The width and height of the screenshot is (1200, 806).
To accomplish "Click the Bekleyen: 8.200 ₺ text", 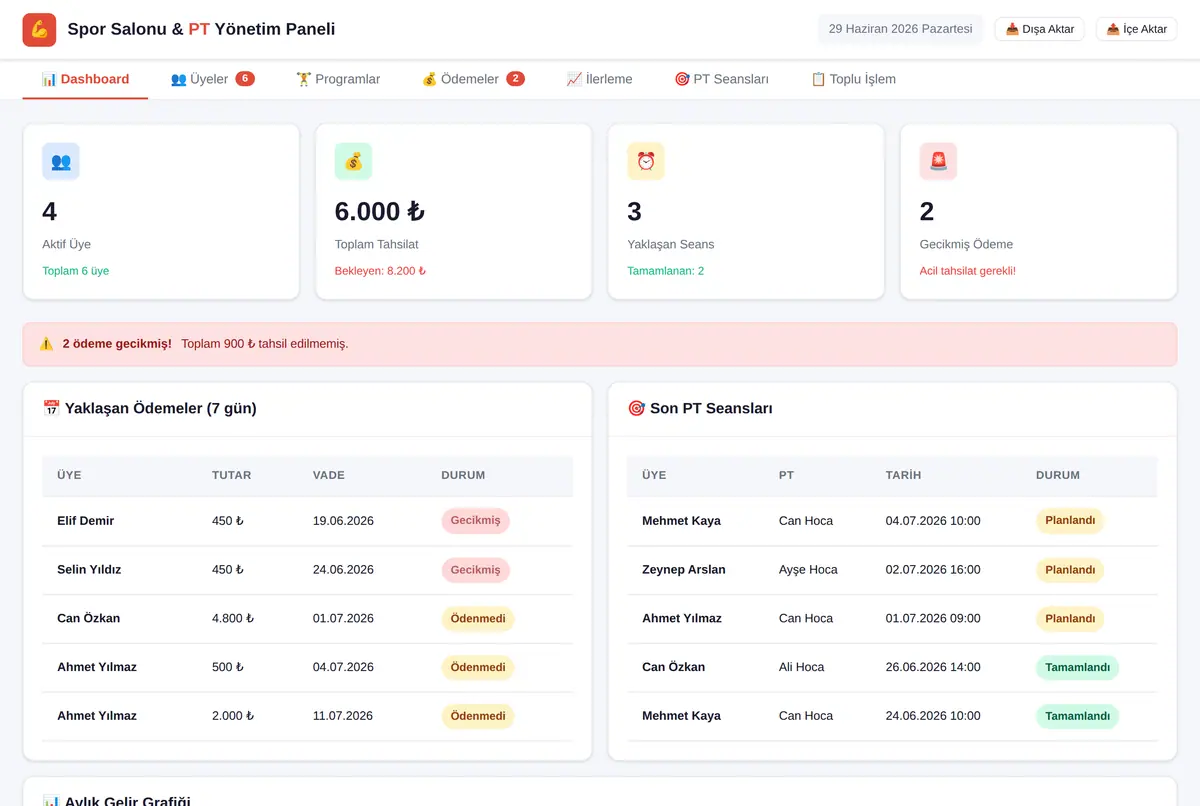I will [x=380, y=271].
